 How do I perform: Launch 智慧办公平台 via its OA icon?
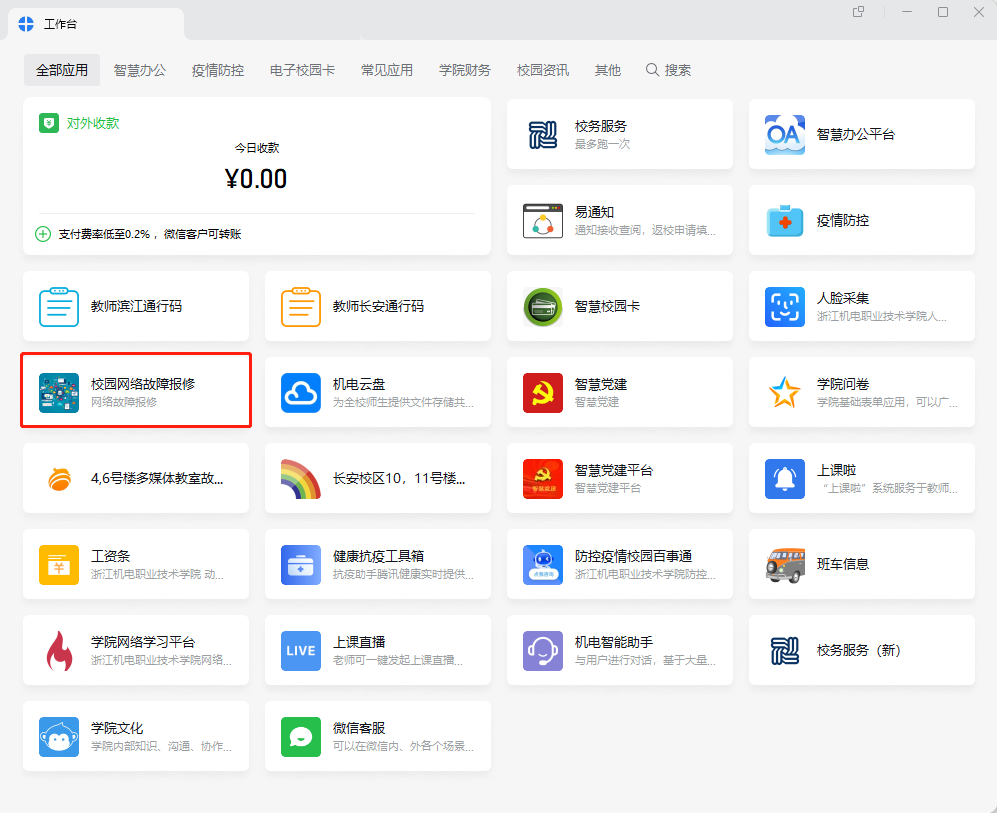tap(785, 134)
